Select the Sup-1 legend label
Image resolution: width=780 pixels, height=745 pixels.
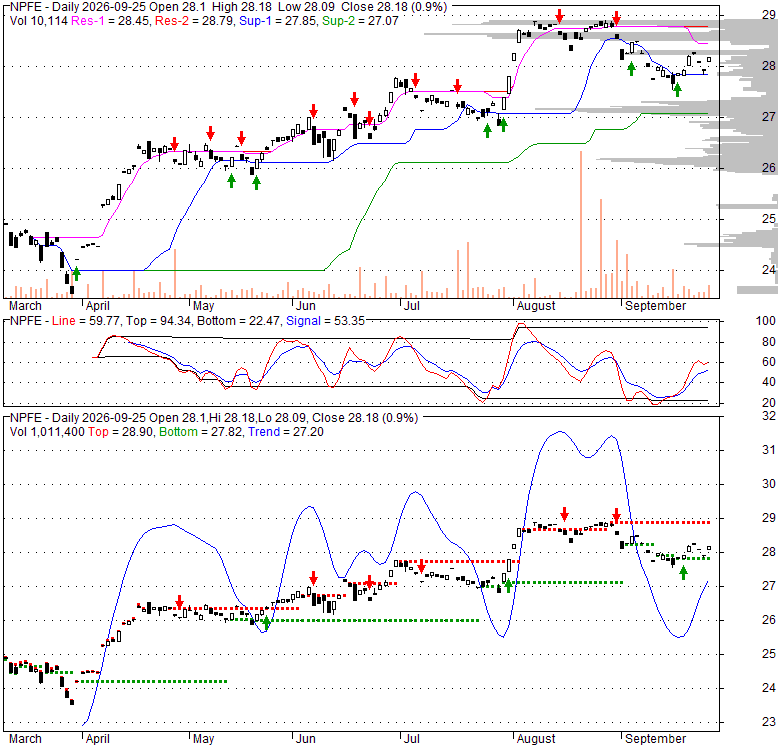(254, 21)
